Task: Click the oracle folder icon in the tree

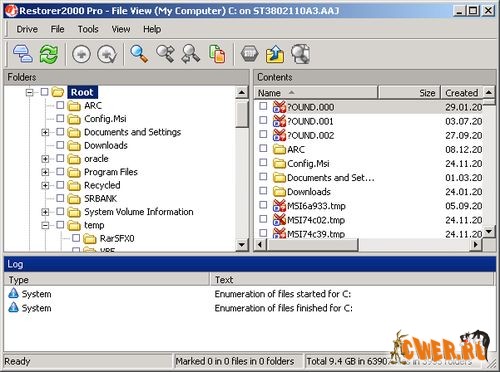Action: (x=74, y=159)
